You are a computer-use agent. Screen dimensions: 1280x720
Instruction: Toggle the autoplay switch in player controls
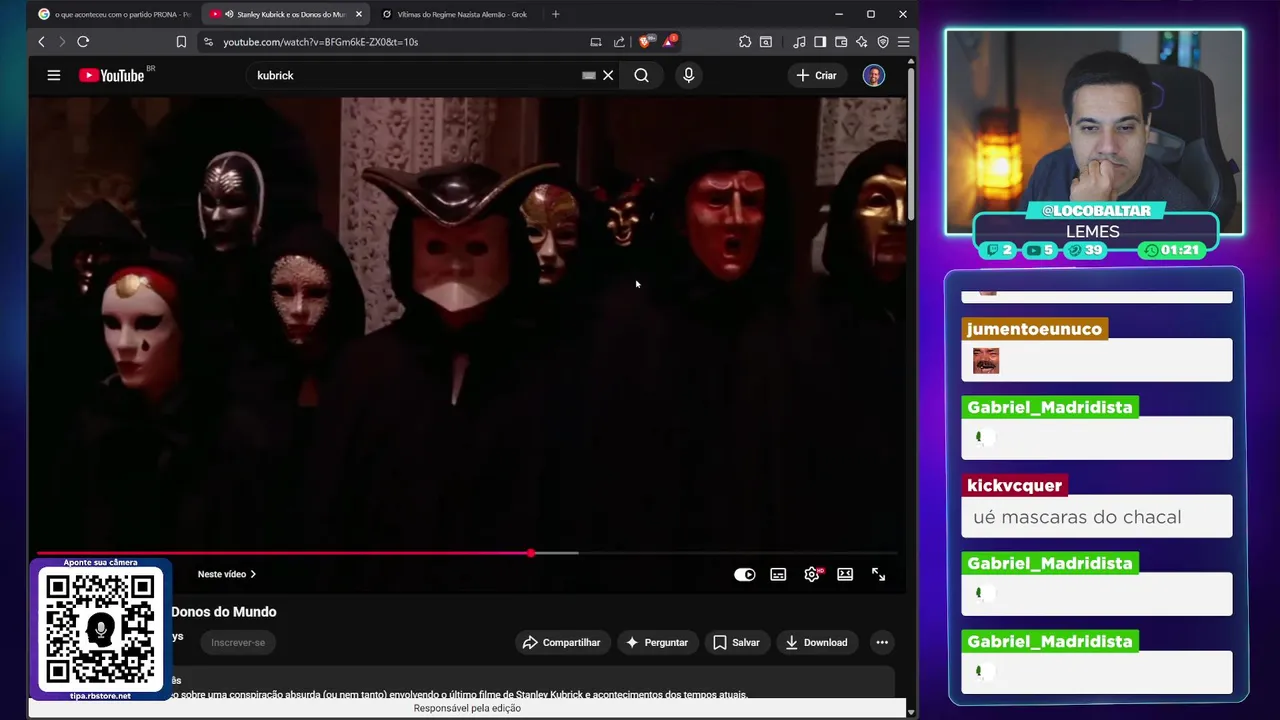[745, 574]
